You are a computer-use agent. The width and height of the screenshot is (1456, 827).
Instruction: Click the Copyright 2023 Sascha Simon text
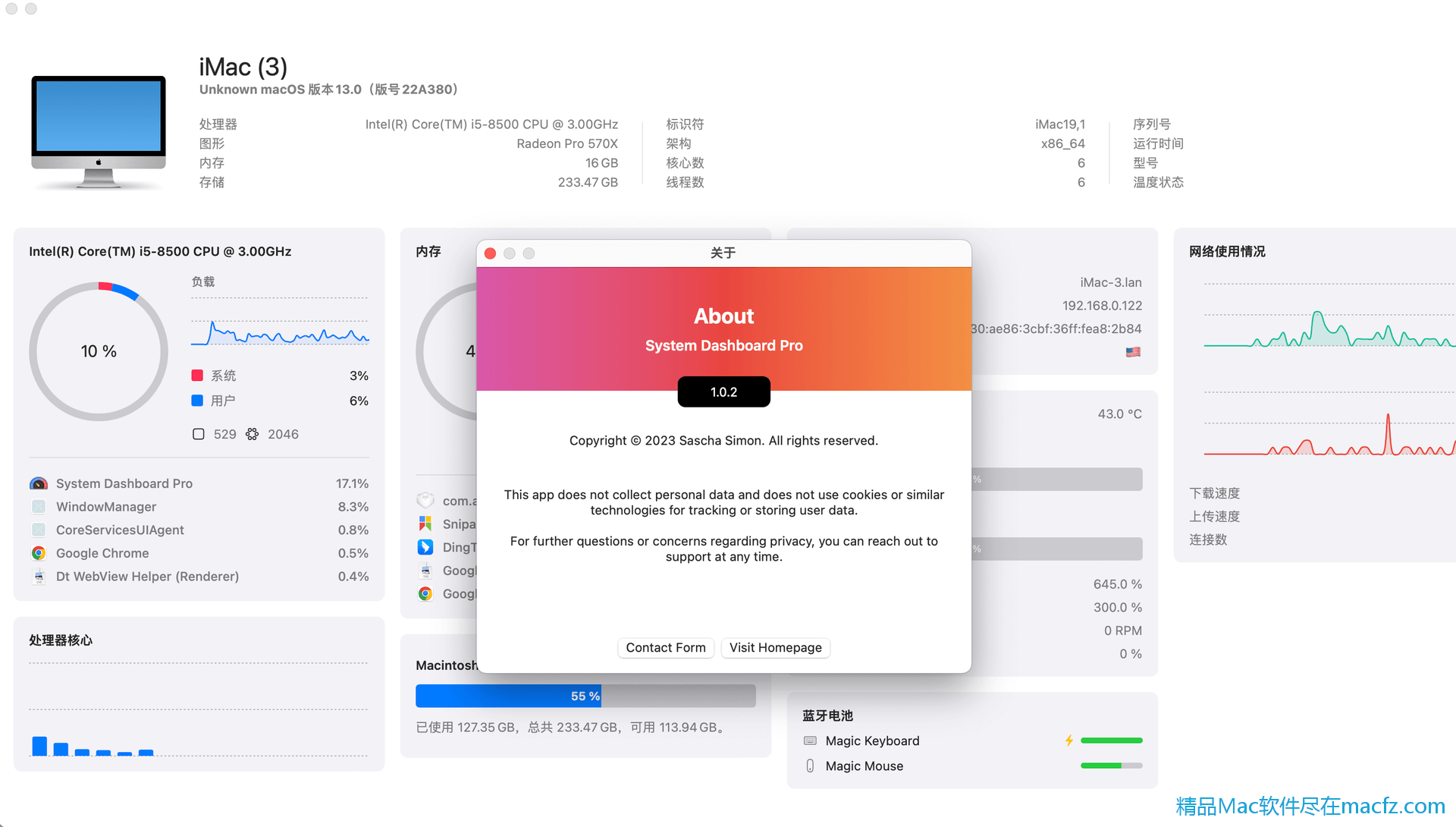[723, 441]
